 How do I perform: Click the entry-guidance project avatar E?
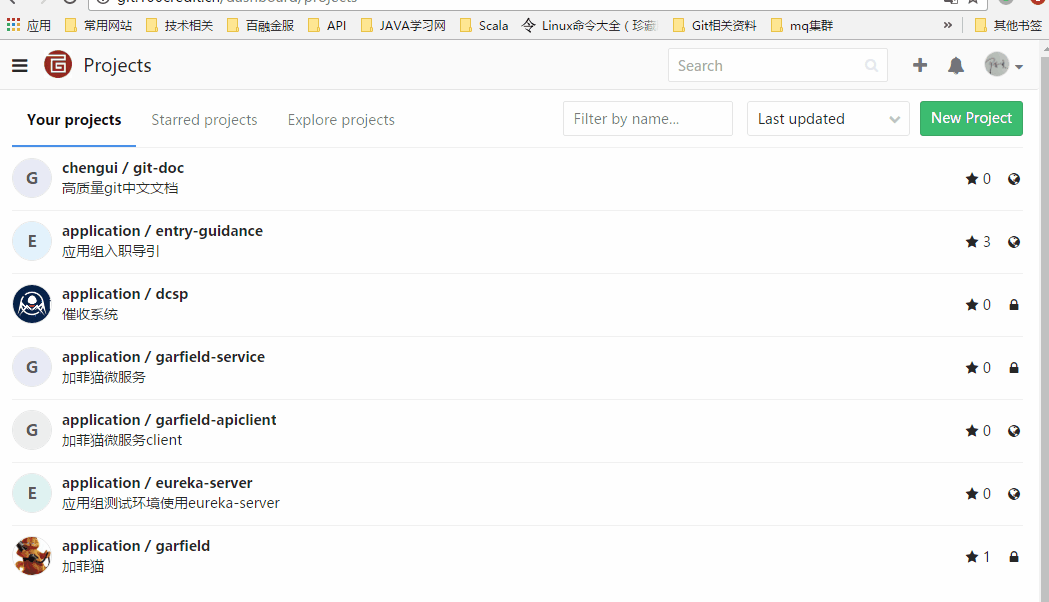31,241
